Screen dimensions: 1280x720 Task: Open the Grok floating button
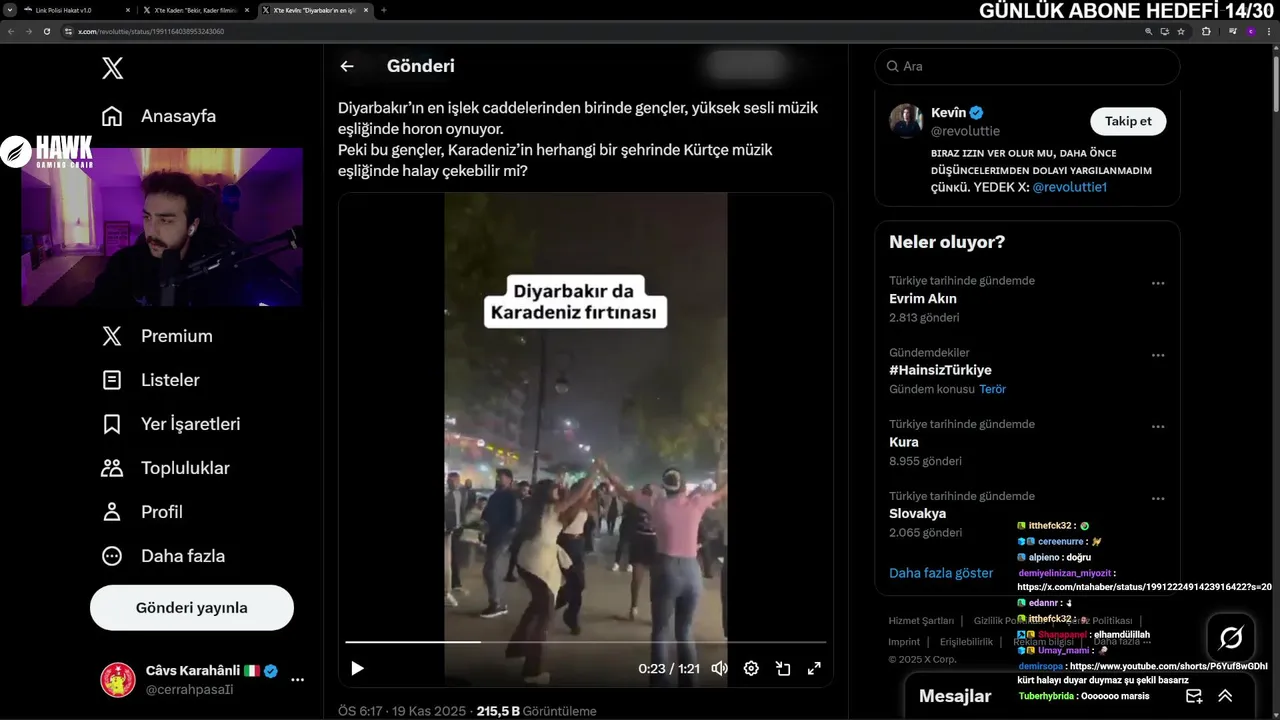point(1231,637)
